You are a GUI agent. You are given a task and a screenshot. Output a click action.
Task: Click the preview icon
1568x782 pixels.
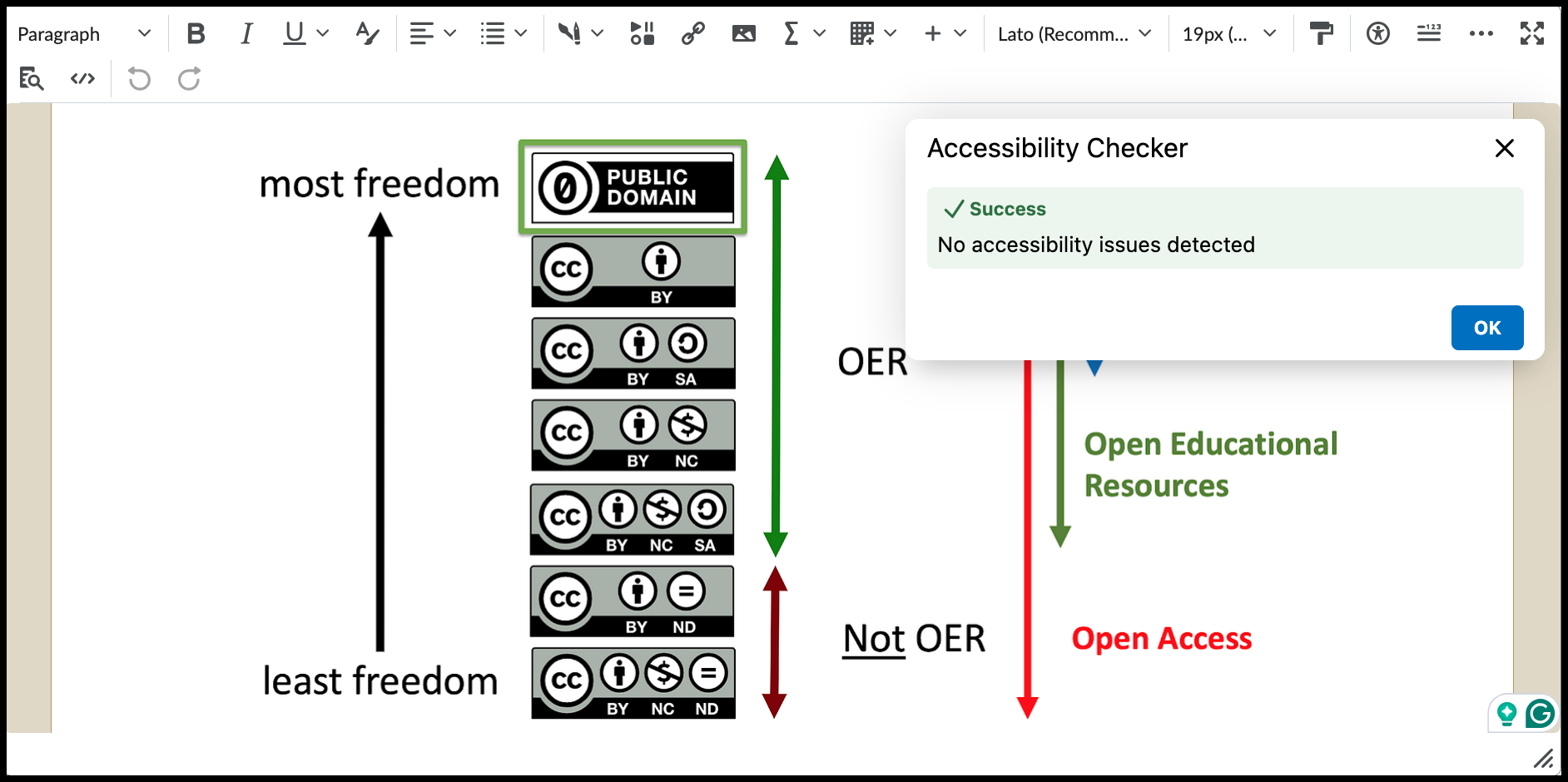32,79
